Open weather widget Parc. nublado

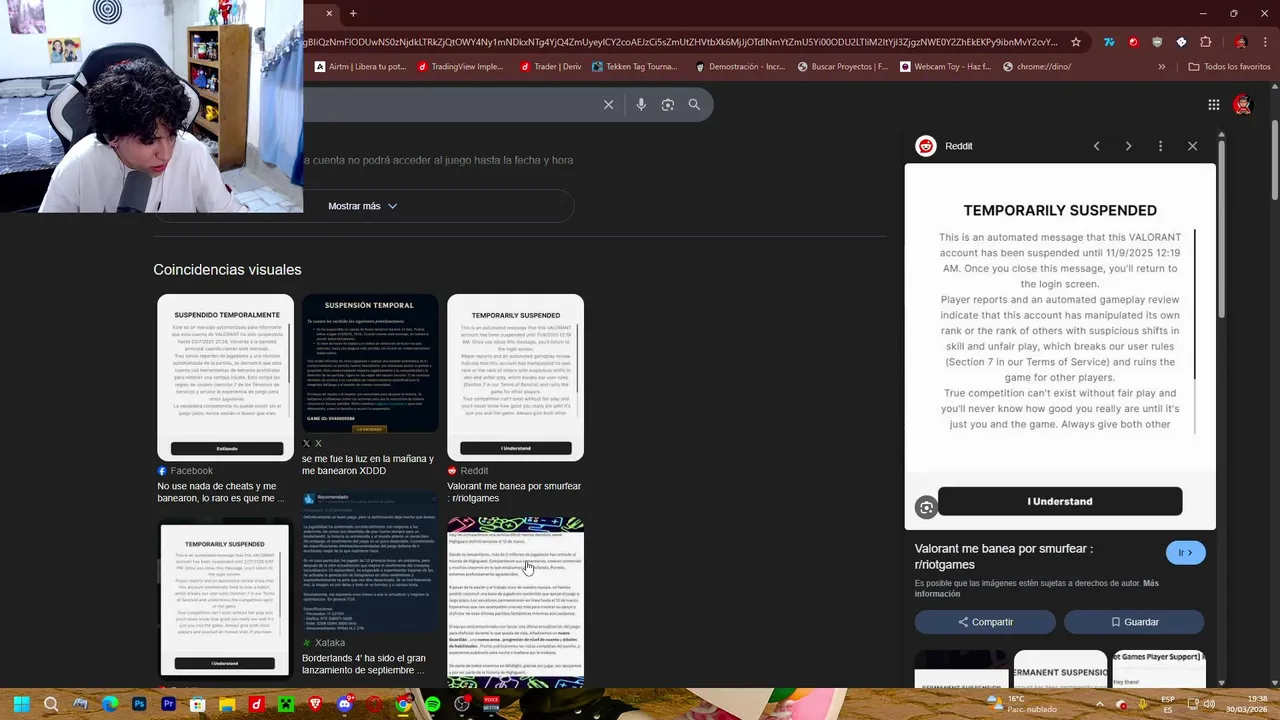tap(1022, 704)
